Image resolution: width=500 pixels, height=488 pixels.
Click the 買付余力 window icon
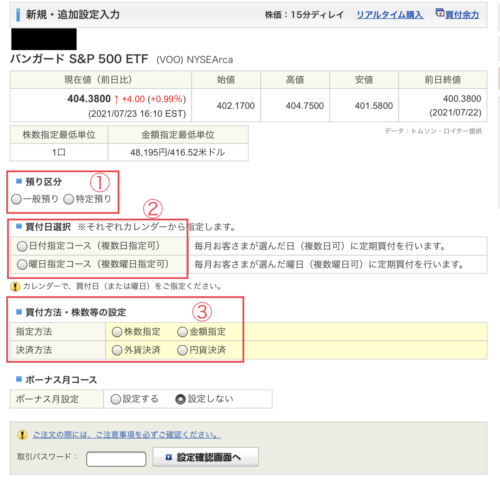tap(440, 13)
